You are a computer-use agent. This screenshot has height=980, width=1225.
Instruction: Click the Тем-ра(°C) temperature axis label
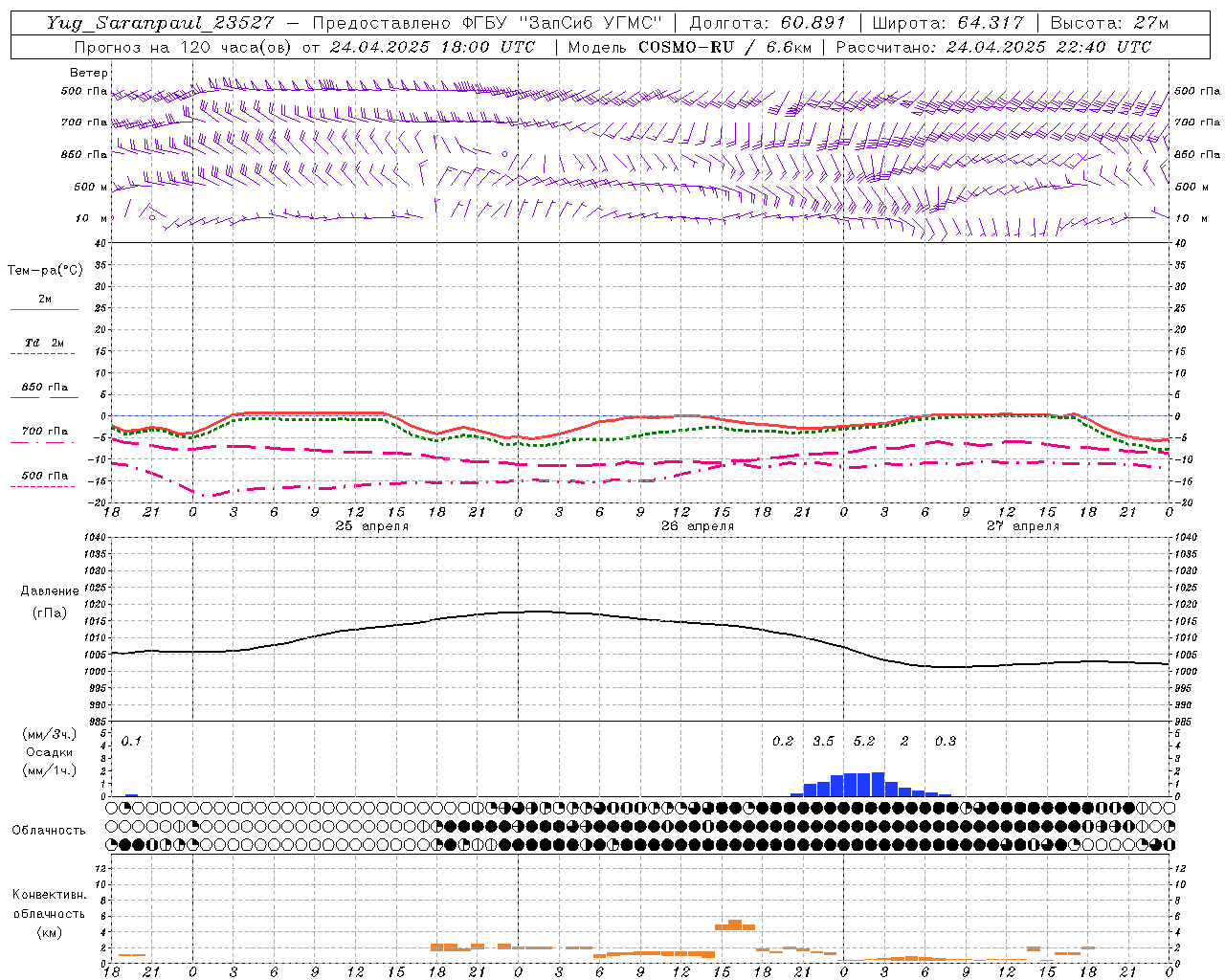coord(45,271)
